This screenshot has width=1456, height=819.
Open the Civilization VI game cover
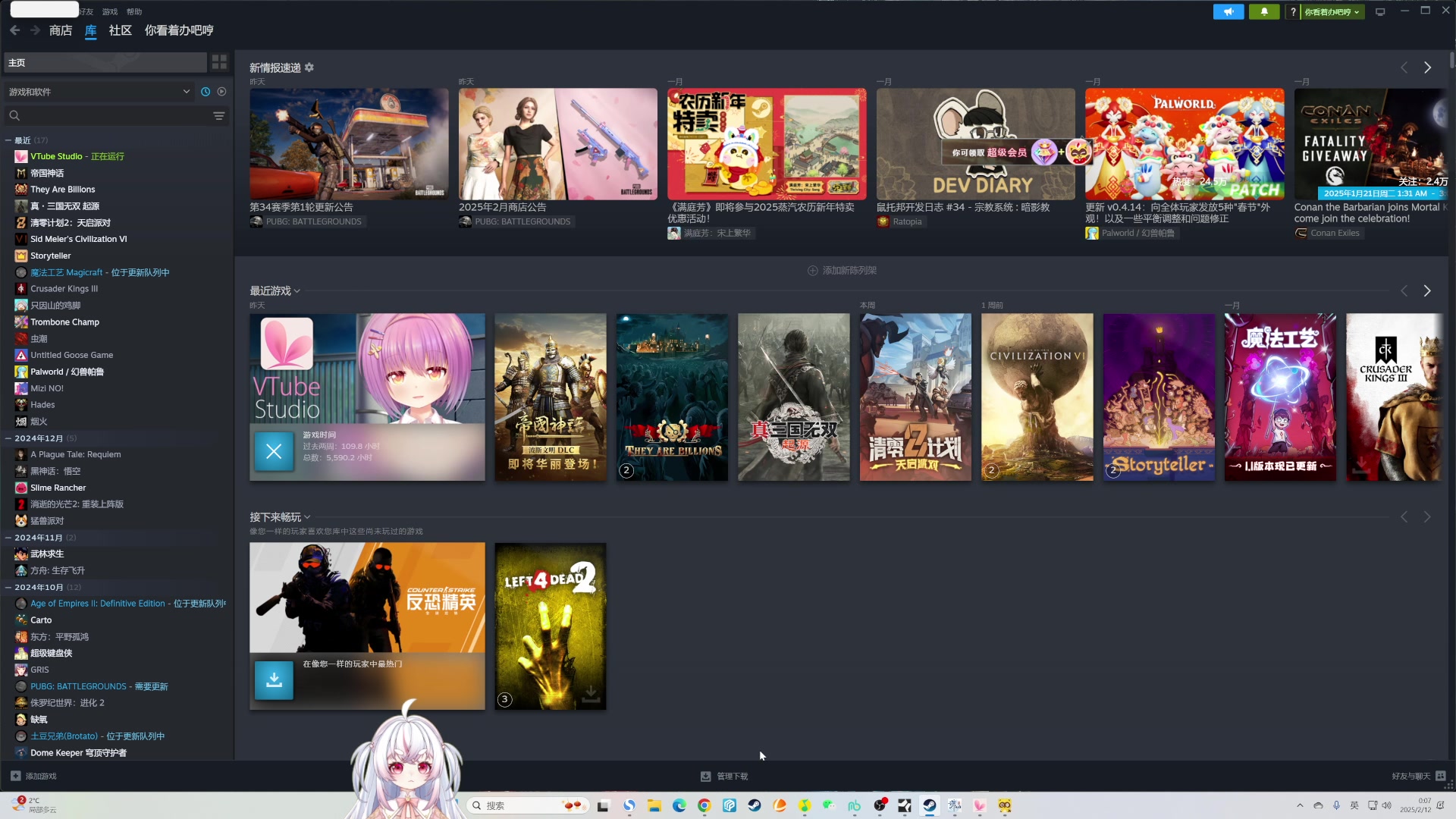pos(1037,397)
